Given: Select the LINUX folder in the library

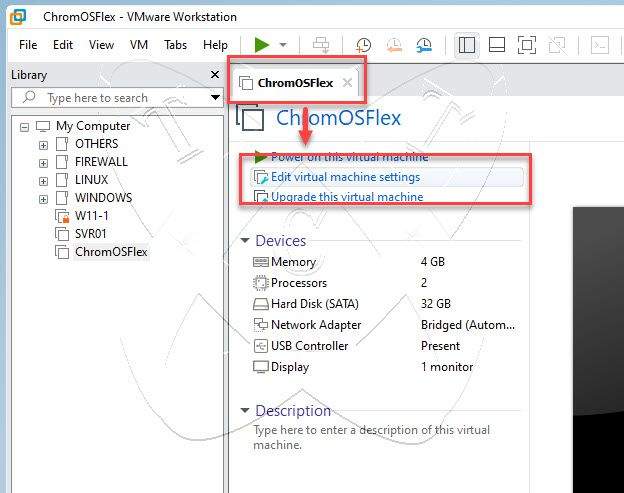Looking at the screenshot, I should point(91,180).
